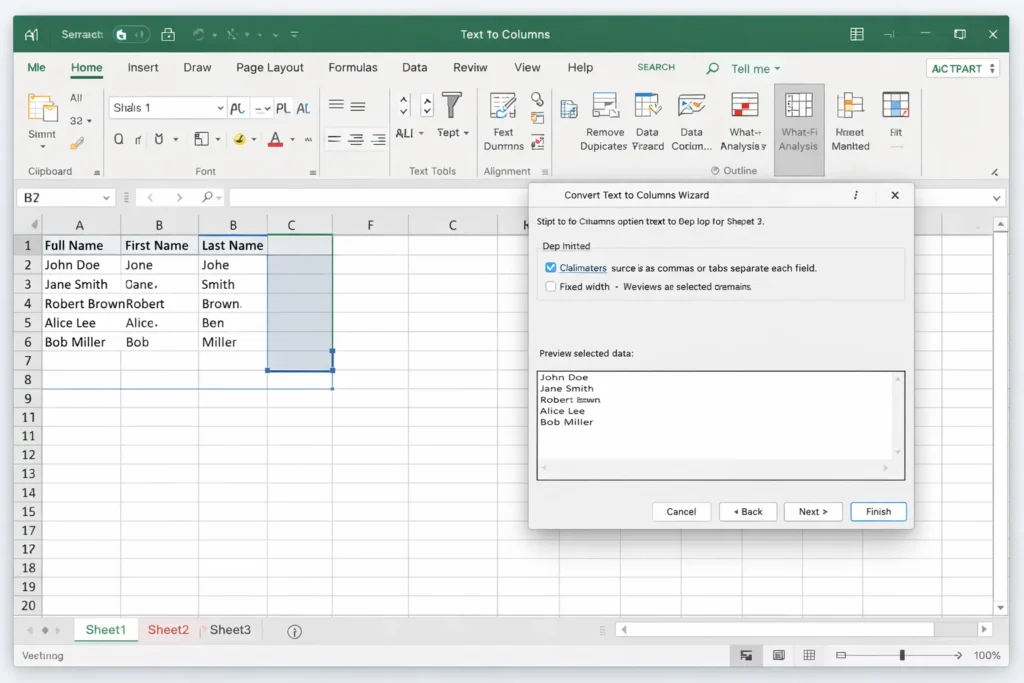Check the Fixed width option
This screenshot has height=683, width=1024.
tap(550, 287)
